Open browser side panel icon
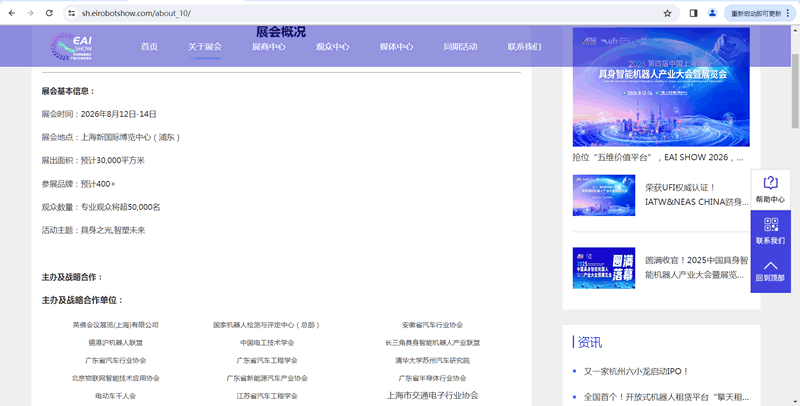This screenshot has width=800, height=406. click(x=693, y=13)
